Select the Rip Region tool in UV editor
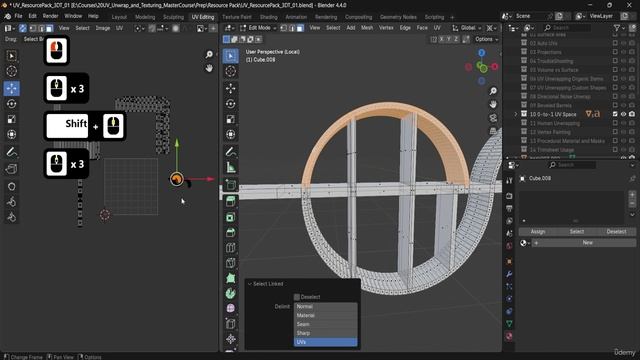Image resolution: width=640 pixels, height=360 pixels. (x=11, y=169)
